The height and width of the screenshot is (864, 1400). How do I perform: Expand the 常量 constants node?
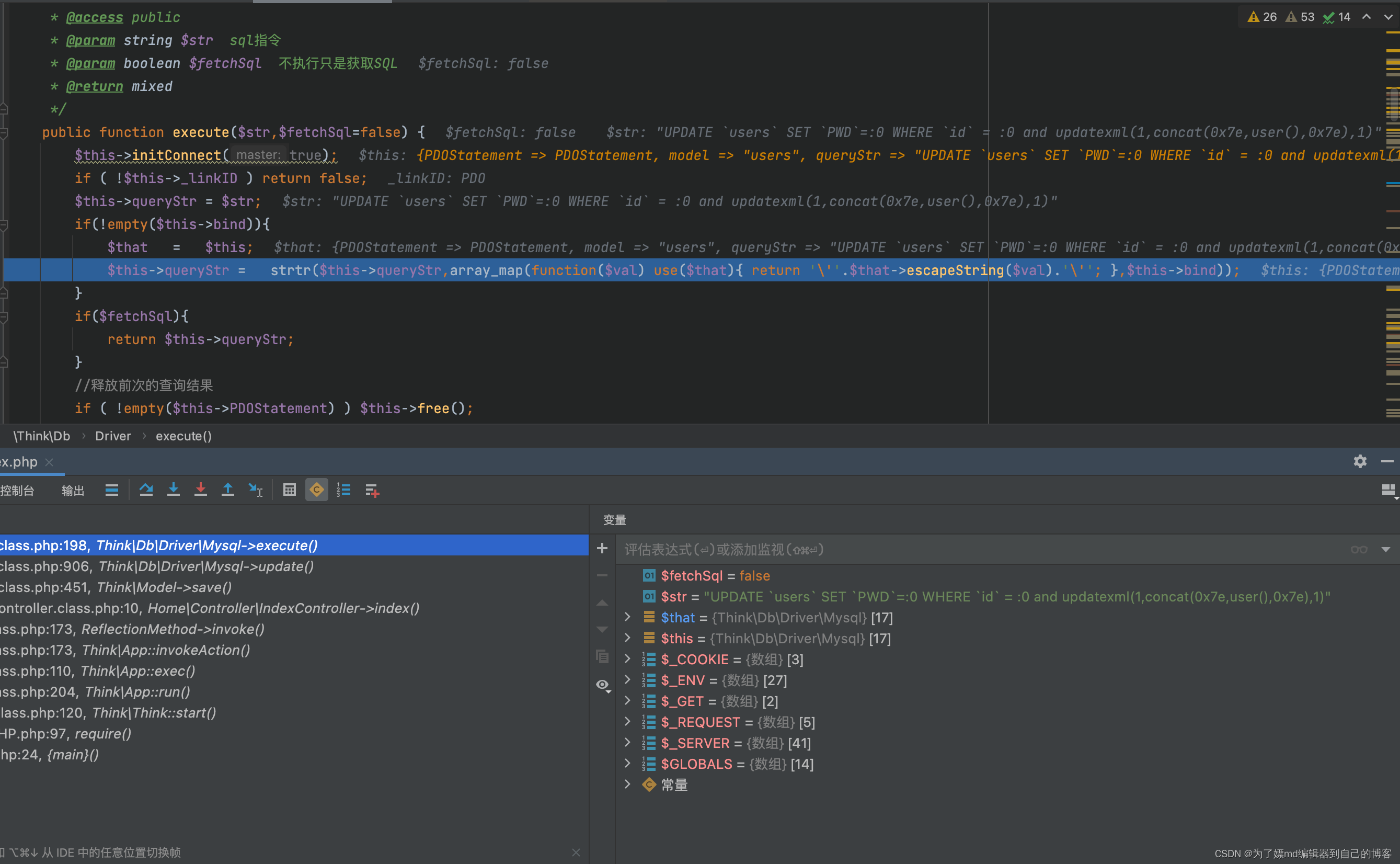627,785
